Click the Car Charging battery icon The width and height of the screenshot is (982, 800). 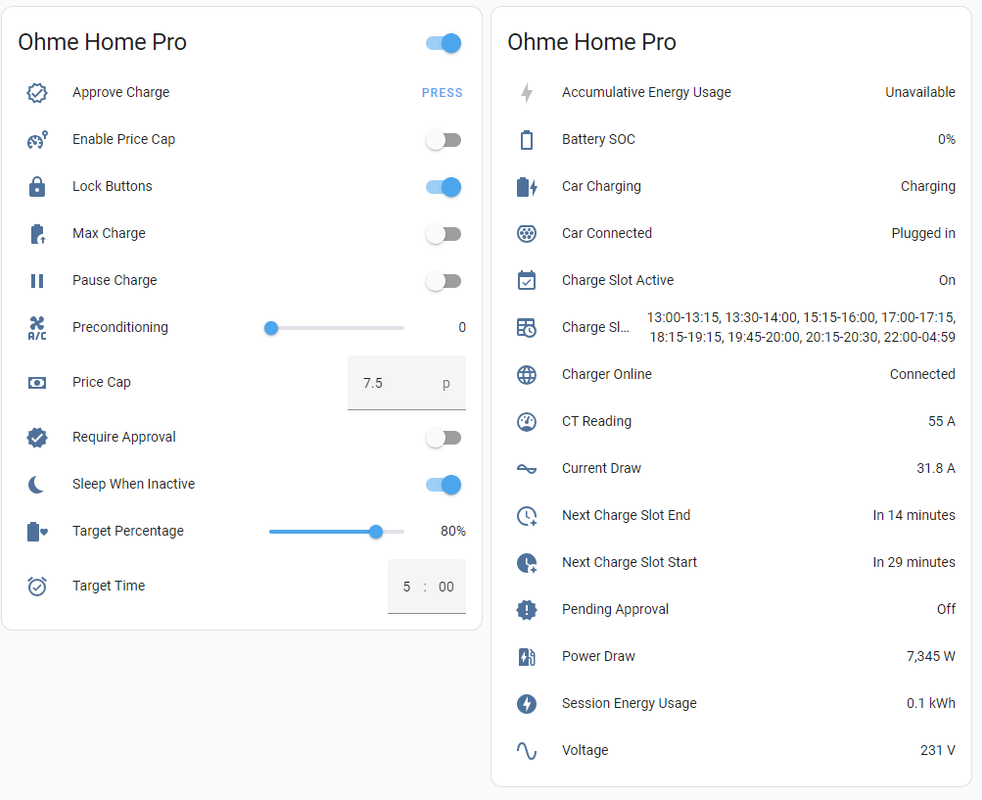point(527,187)
